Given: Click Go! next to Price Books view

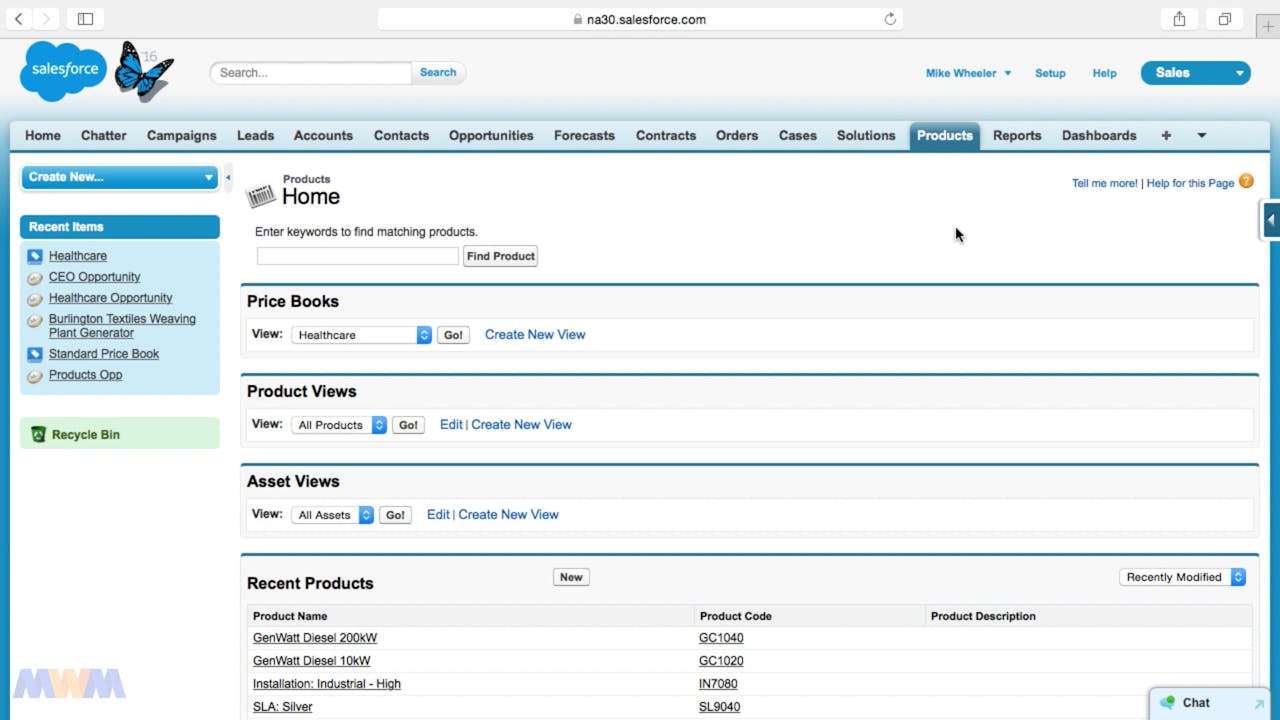Looking at the screenshot, I should click(453, 335).
